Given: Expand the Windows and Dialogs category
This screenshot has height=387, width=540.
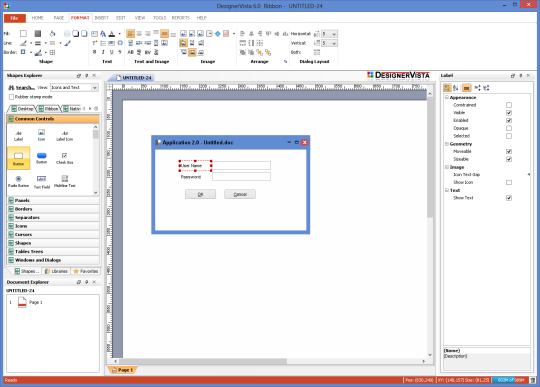Looking at the screenshot, I should [53, 260].
